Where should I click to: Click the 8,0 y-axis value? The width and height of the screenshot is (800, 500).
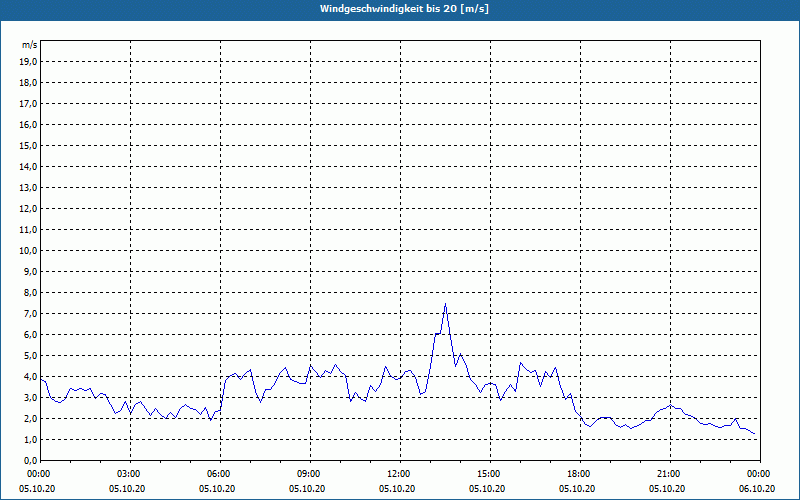(x=30, y=292)
